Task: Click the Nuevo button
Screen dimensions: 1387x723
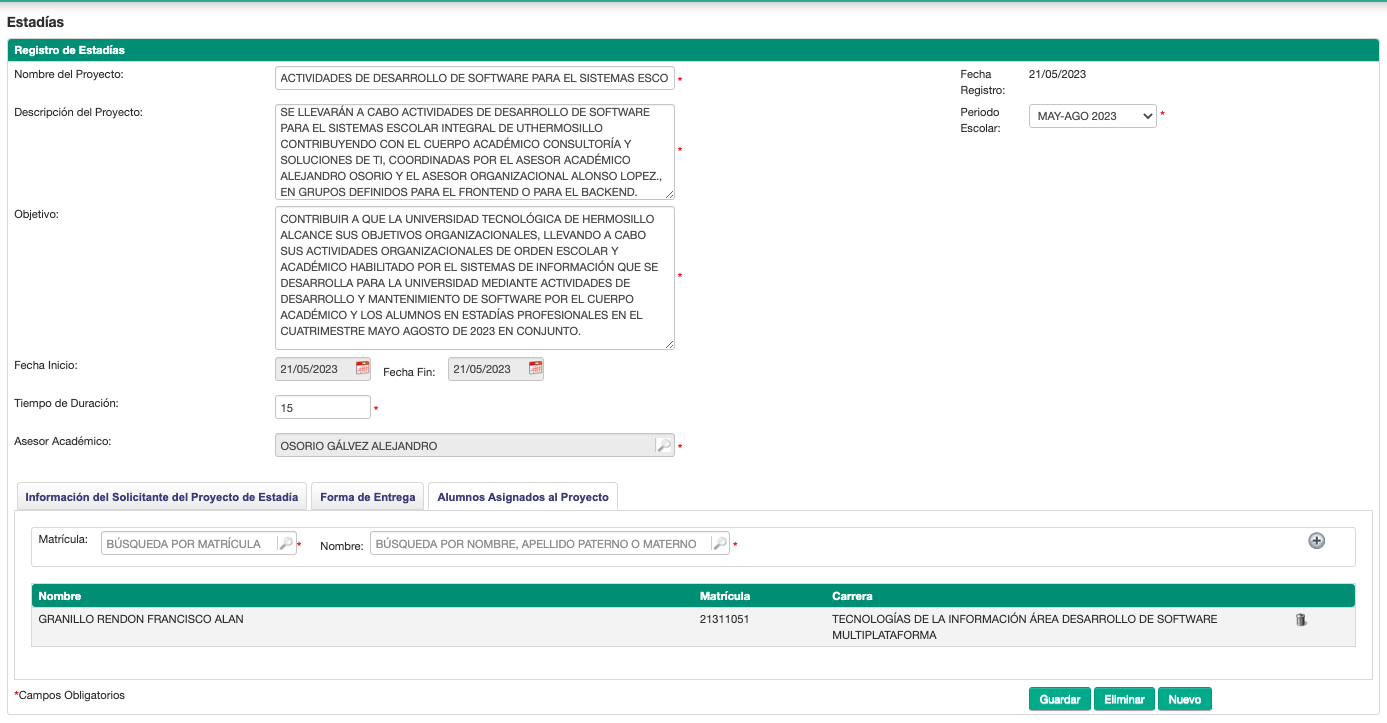Action: click(x=1184, y=700)
